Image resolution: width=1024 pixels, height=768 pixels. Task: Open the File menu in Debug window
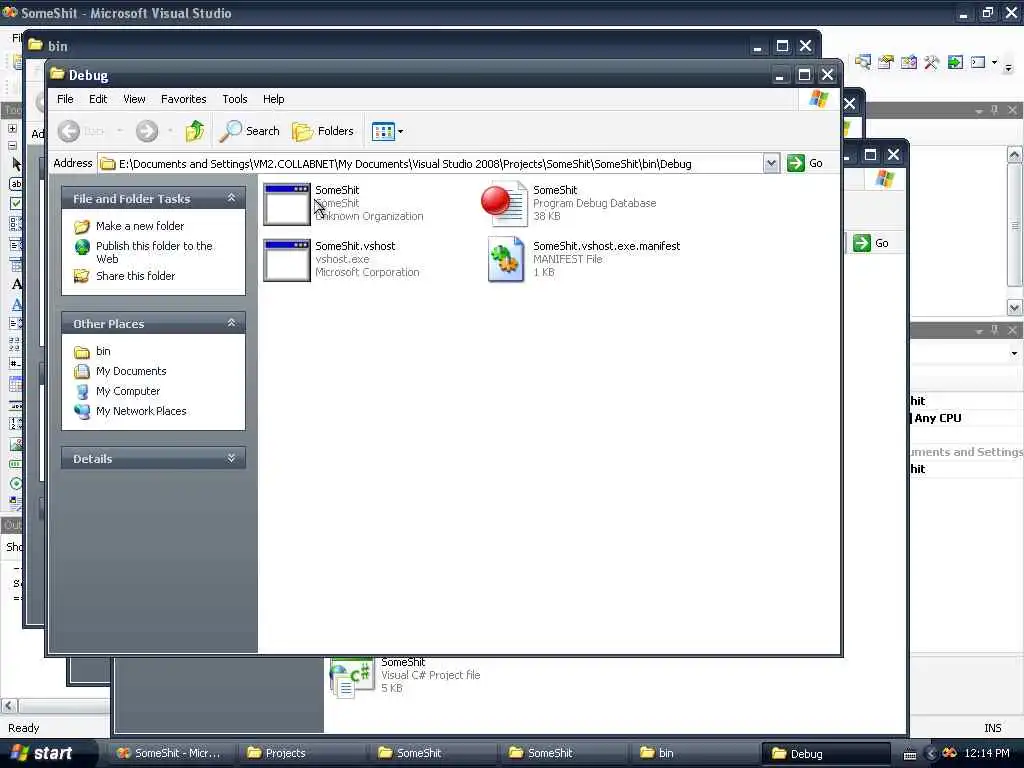(x=65, y=99)
